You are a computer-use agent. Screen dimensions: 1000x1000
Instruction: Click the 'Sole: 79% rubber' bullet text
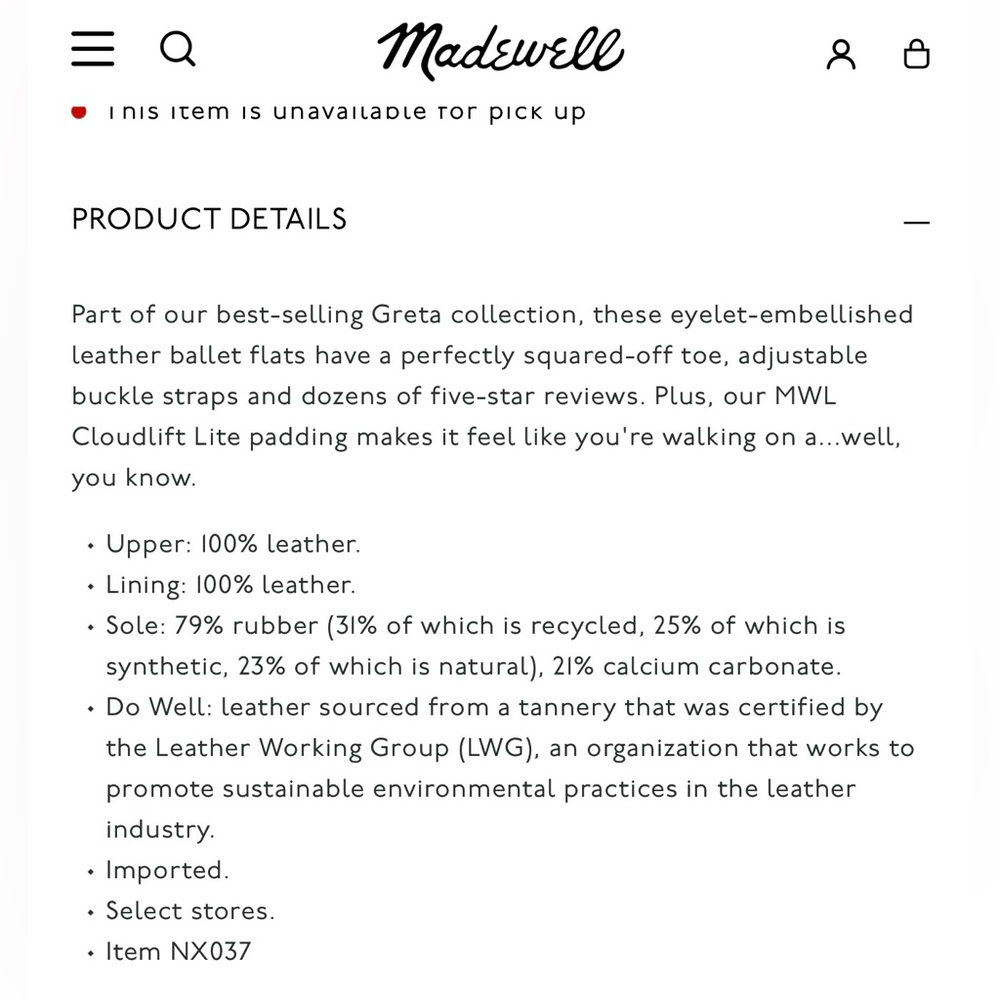(476, 646)
